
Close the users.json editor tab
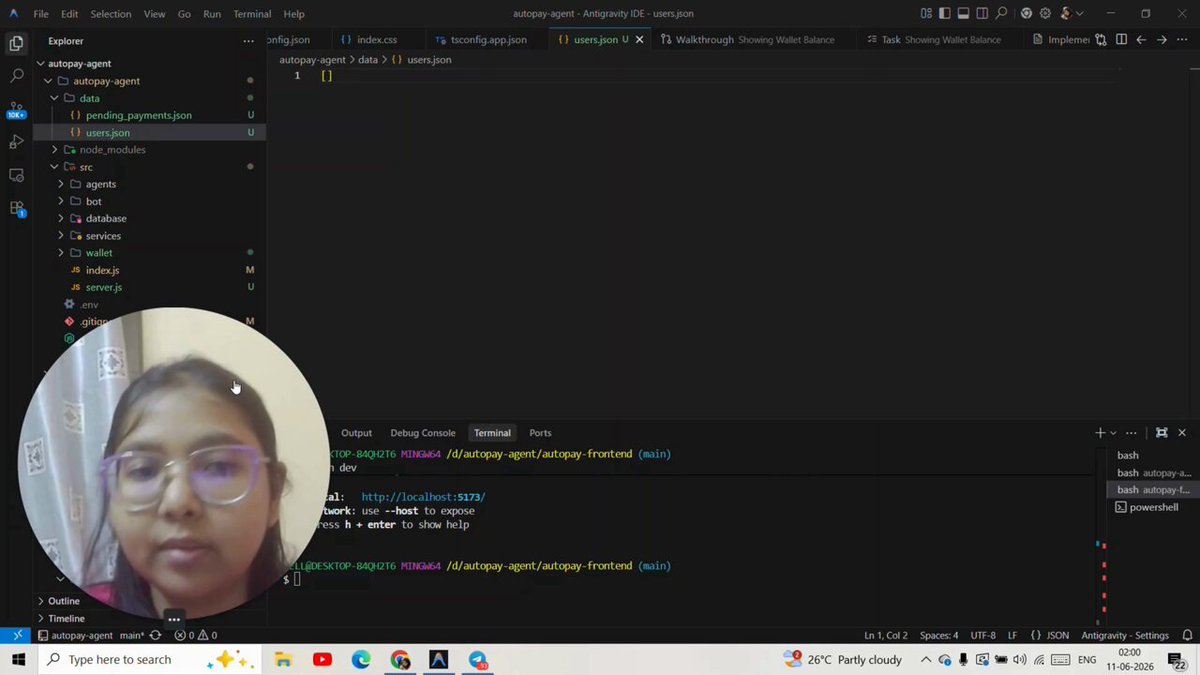pos(640,40)
